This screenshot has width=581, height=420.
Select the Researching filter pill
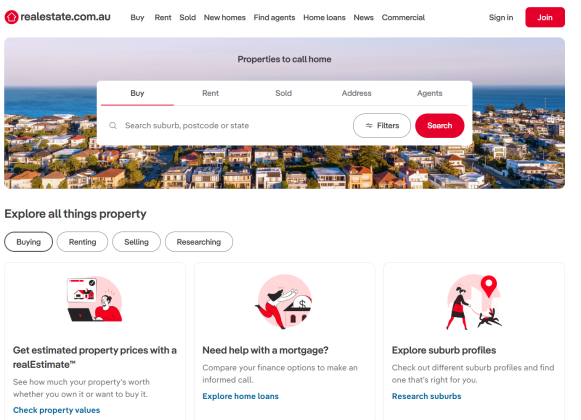coord(199,242)
